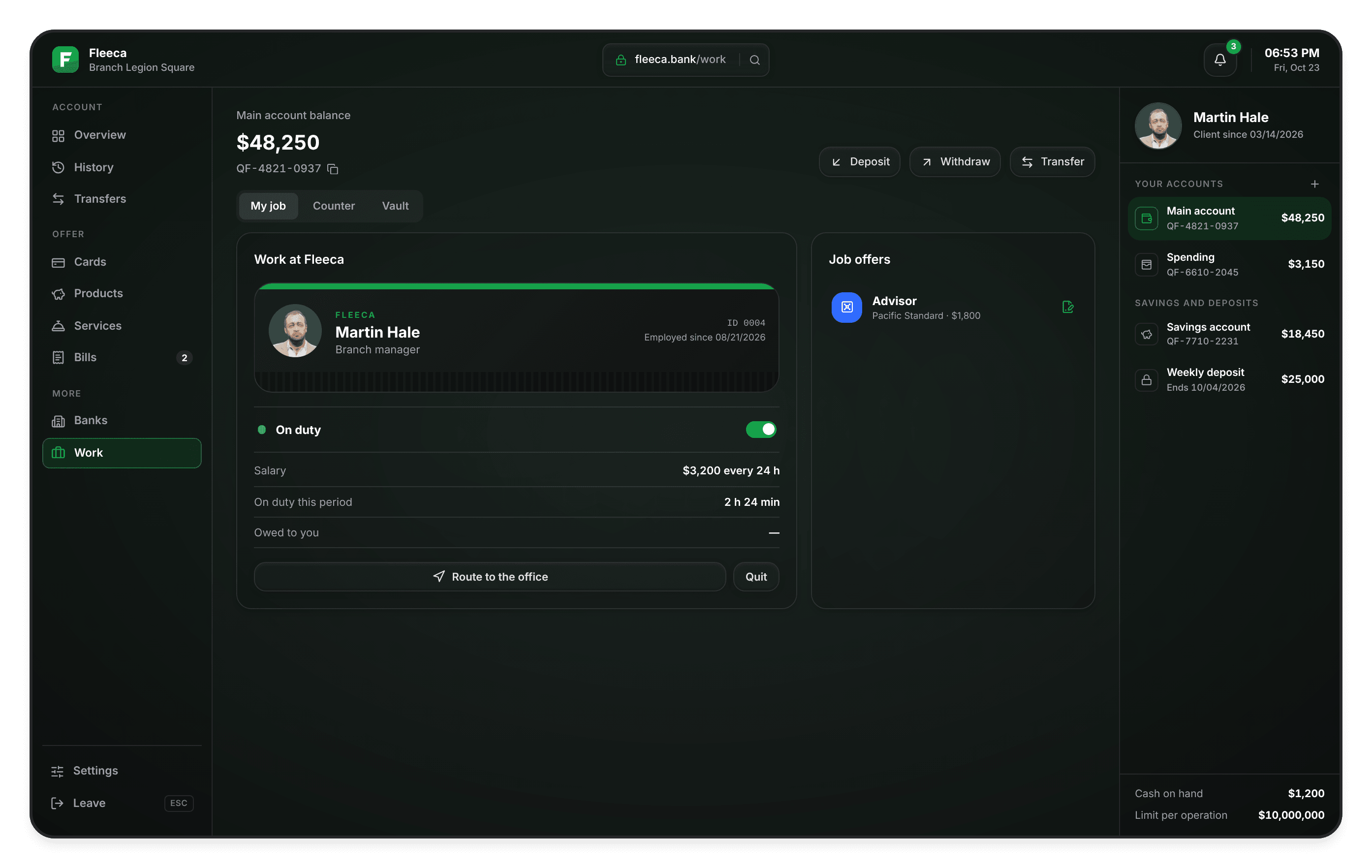Open the Advisor job offer sign icon
The height and width of the screenshot is (868, 1372).
tap(1068, 308)
